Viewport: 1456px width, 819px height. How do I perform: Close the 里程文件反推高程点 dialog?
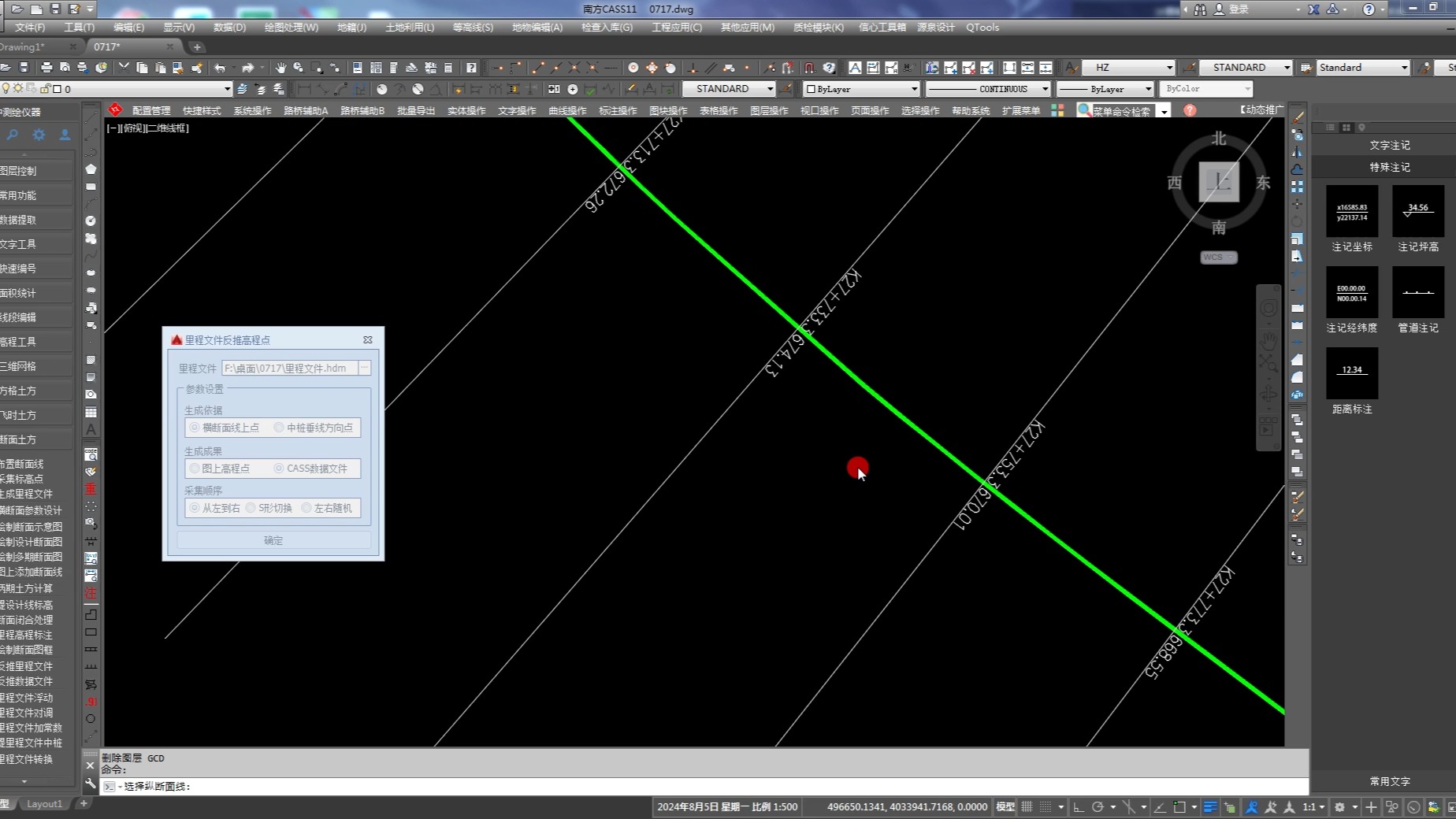[368, 339]
